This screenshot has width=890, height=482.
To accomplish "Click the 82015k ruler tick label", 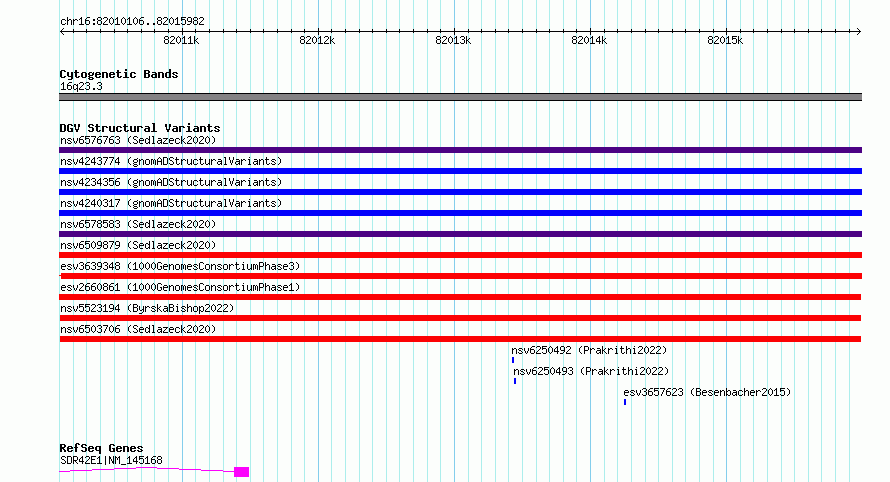I will 725,40.
